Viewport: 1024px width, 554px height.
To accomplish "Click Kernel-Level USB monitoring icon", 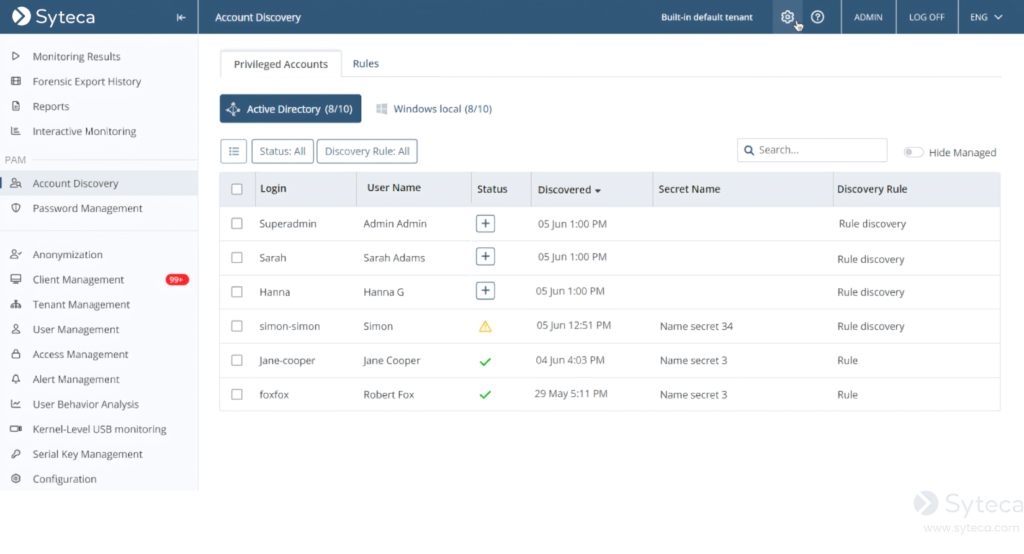I will pyautogui.click(x=16, y=429).
